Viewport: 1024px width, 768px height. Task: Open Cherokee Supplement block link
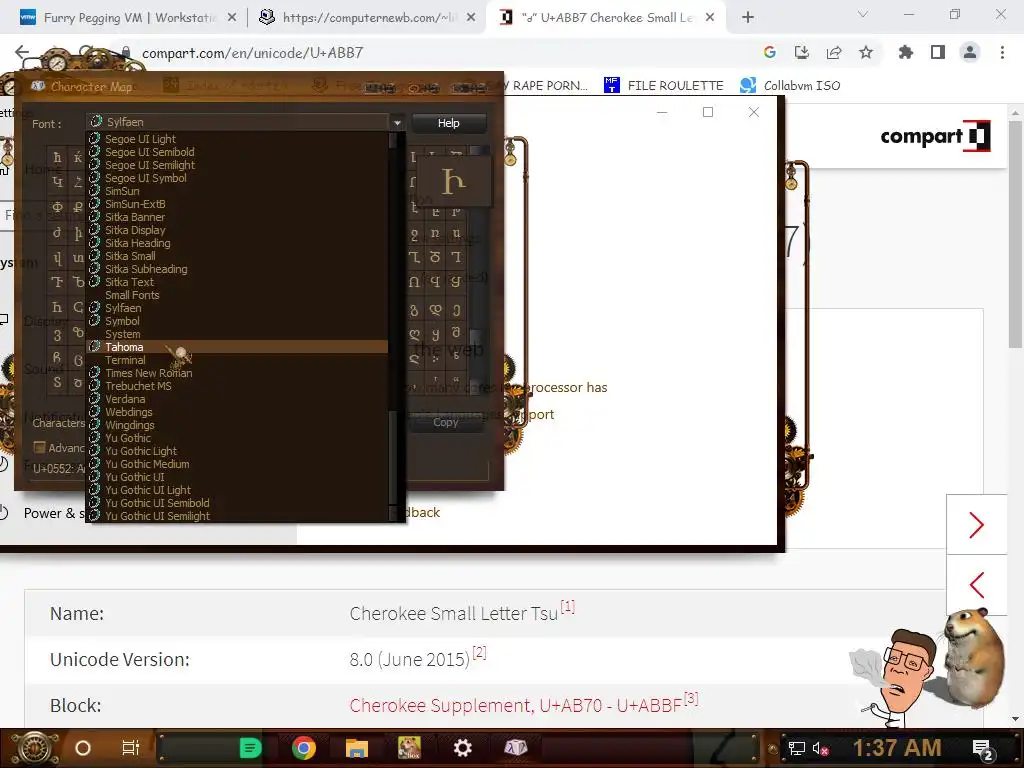(515, 705)
